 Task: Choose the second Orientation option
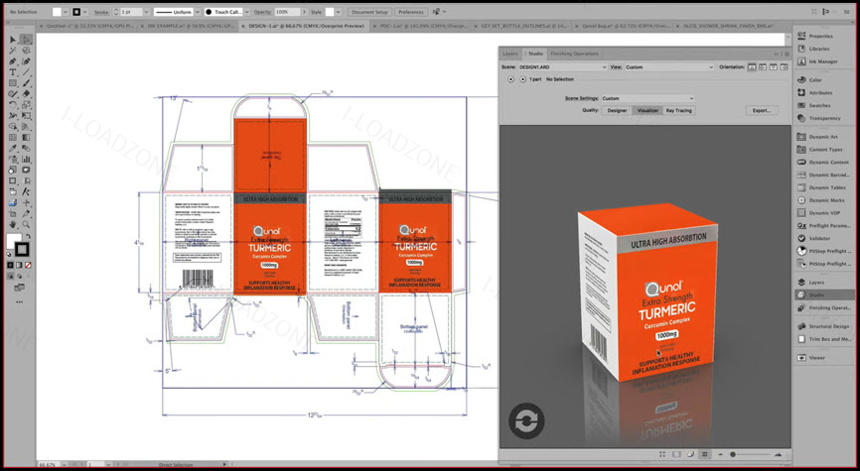pos(763,67)
